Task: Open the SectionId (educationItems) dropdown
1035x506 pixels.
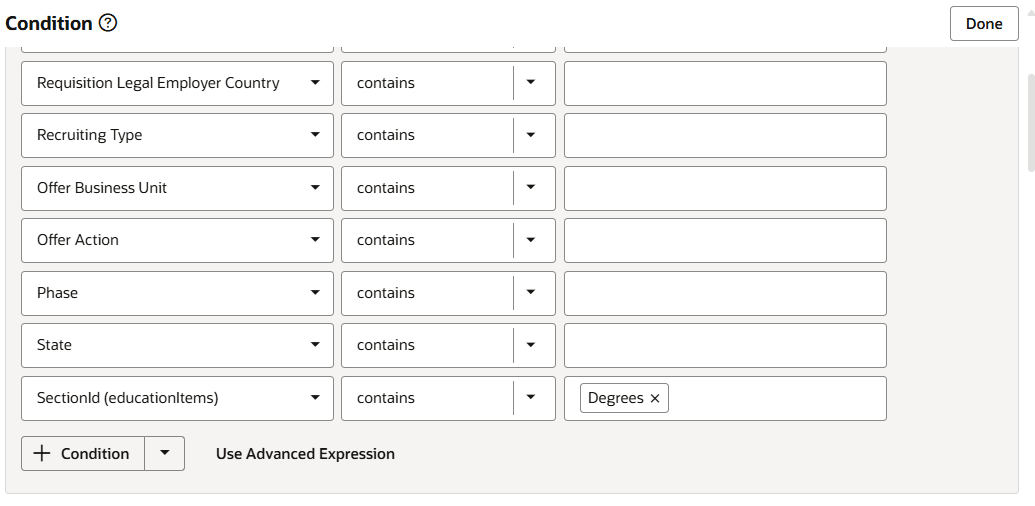Action: (x=315, y=398)
